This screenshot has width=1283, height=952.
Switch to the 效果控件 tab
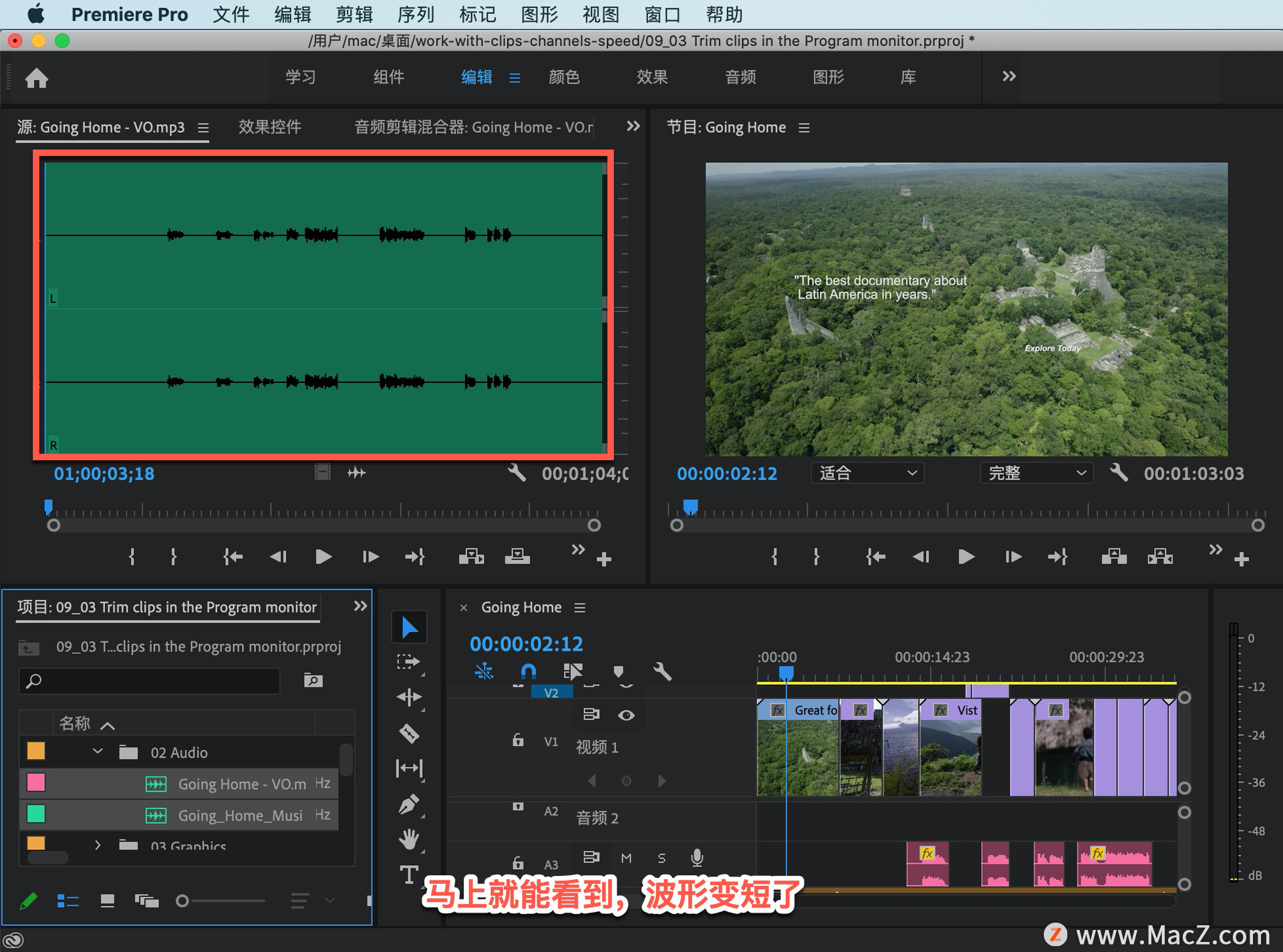(x=270, y=127)
